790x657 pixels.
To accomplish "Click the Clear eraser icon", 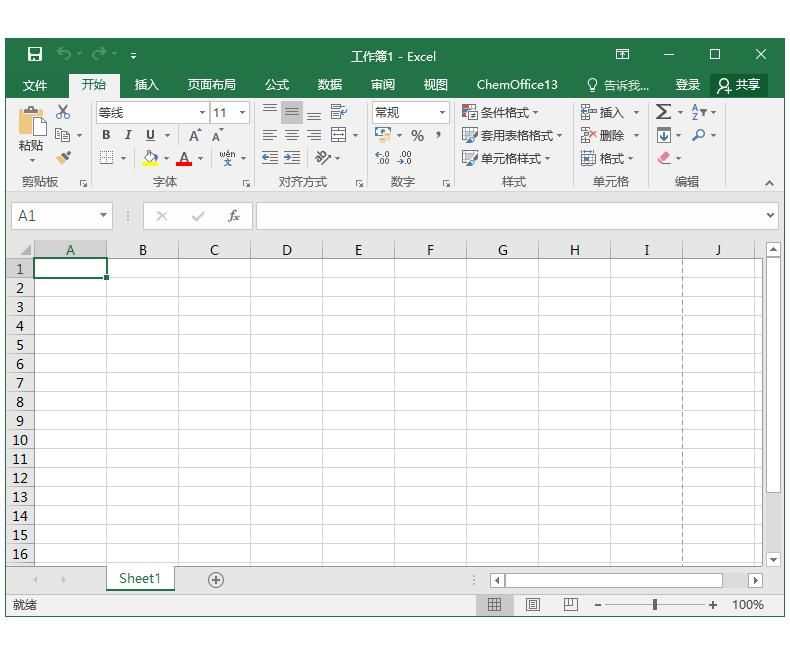I will tap(664, 158).
